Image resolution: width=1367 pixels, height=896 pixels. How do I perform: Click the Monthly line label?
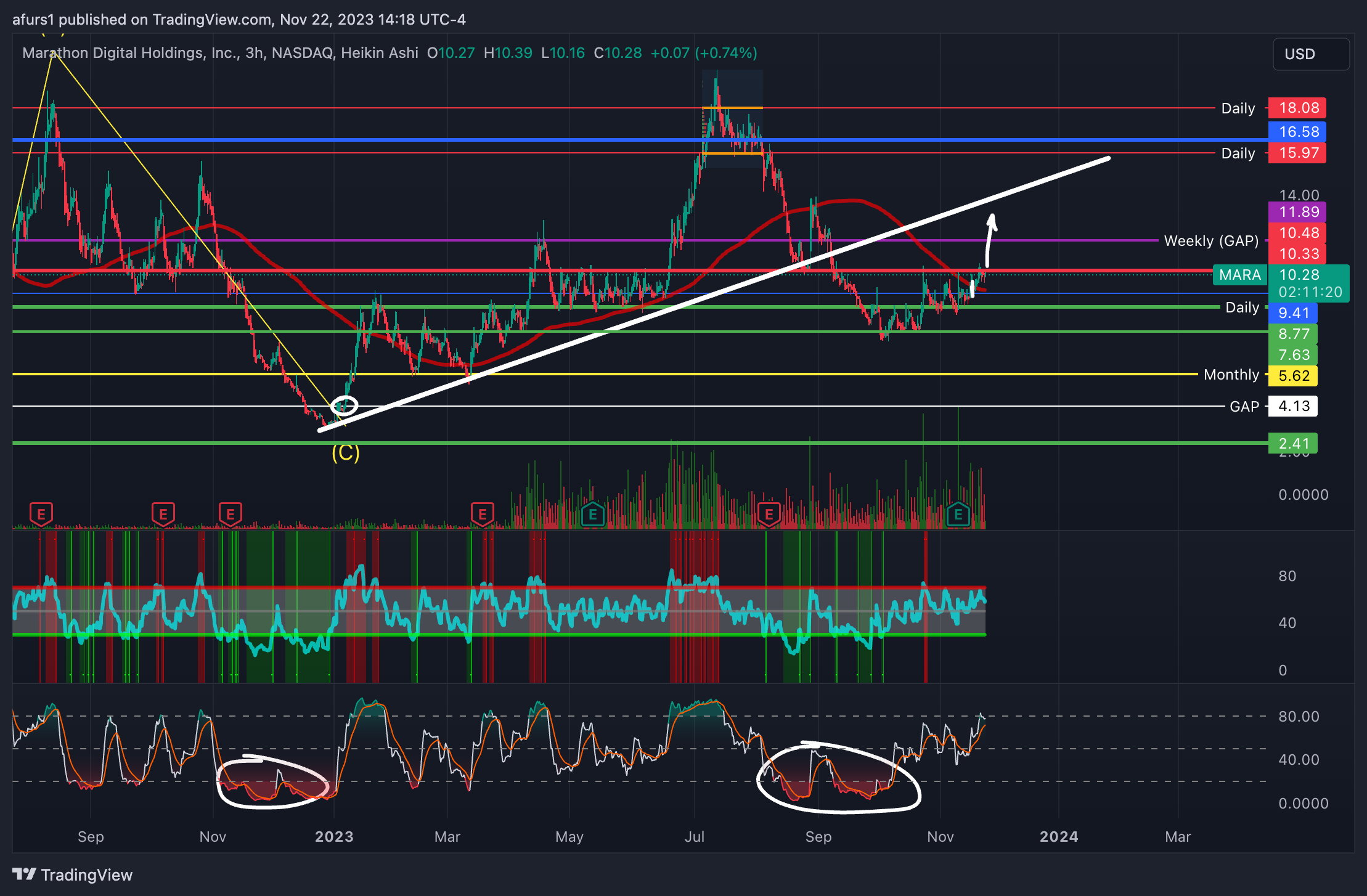point(1231,375)
